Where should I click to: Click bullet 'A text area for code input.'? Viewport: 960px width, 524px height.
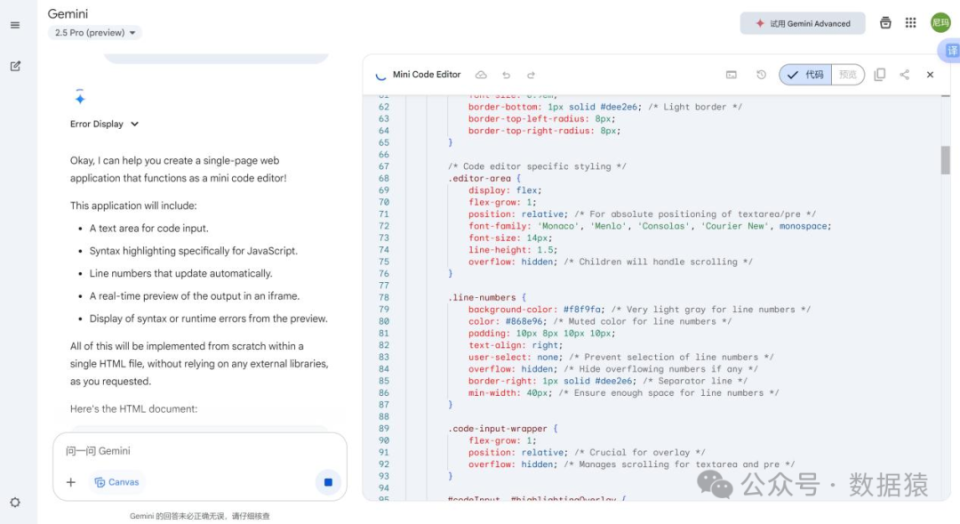coord(149,228)
